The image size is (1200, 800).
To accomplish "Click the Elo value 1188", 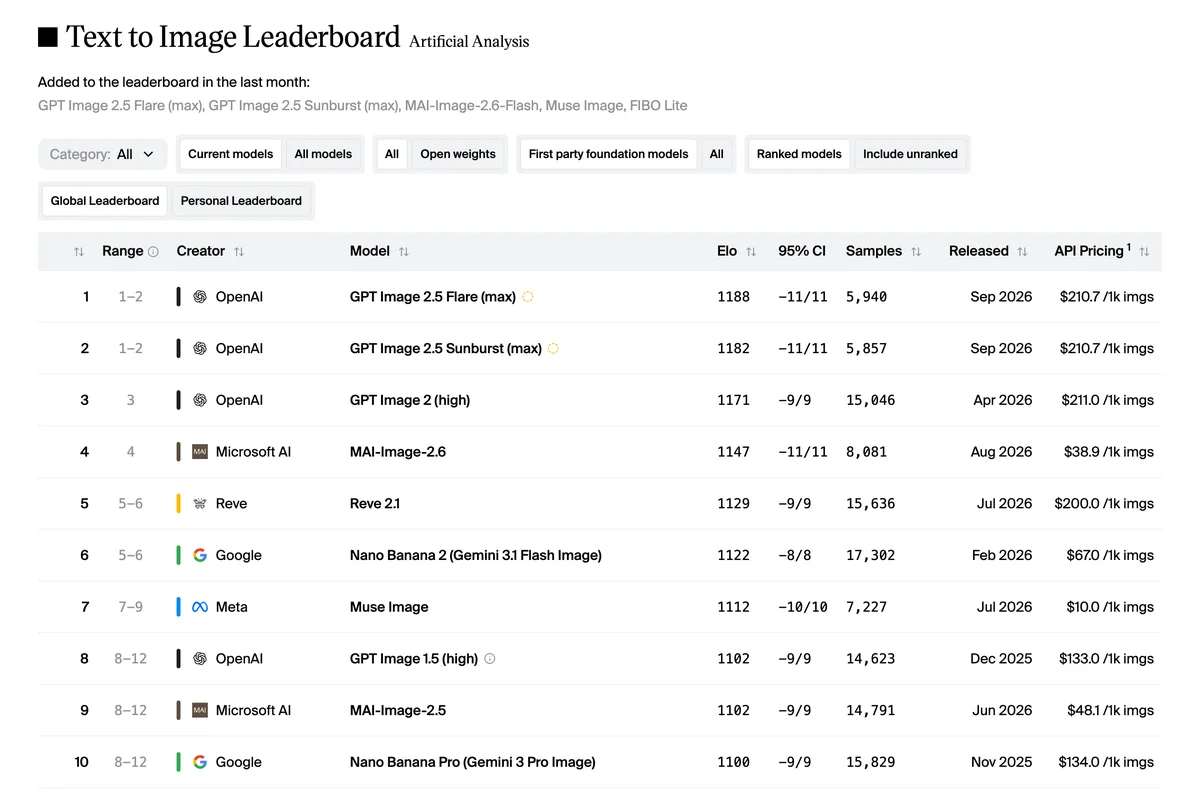I will click(x=733, y=297).
